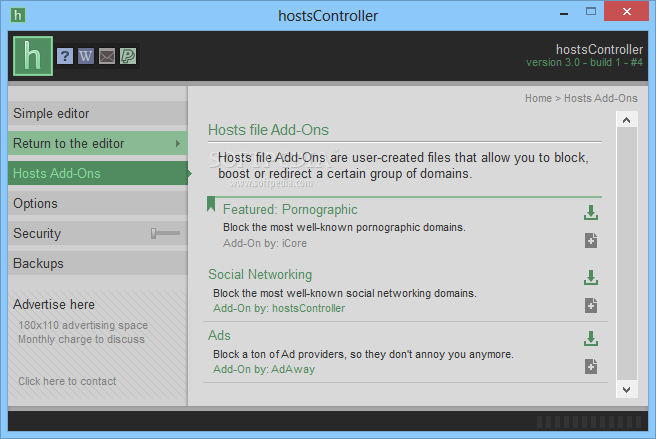Click '180x110 advertising space' text
This screenshot has height=439, width=656.
(x=83, y=325)
